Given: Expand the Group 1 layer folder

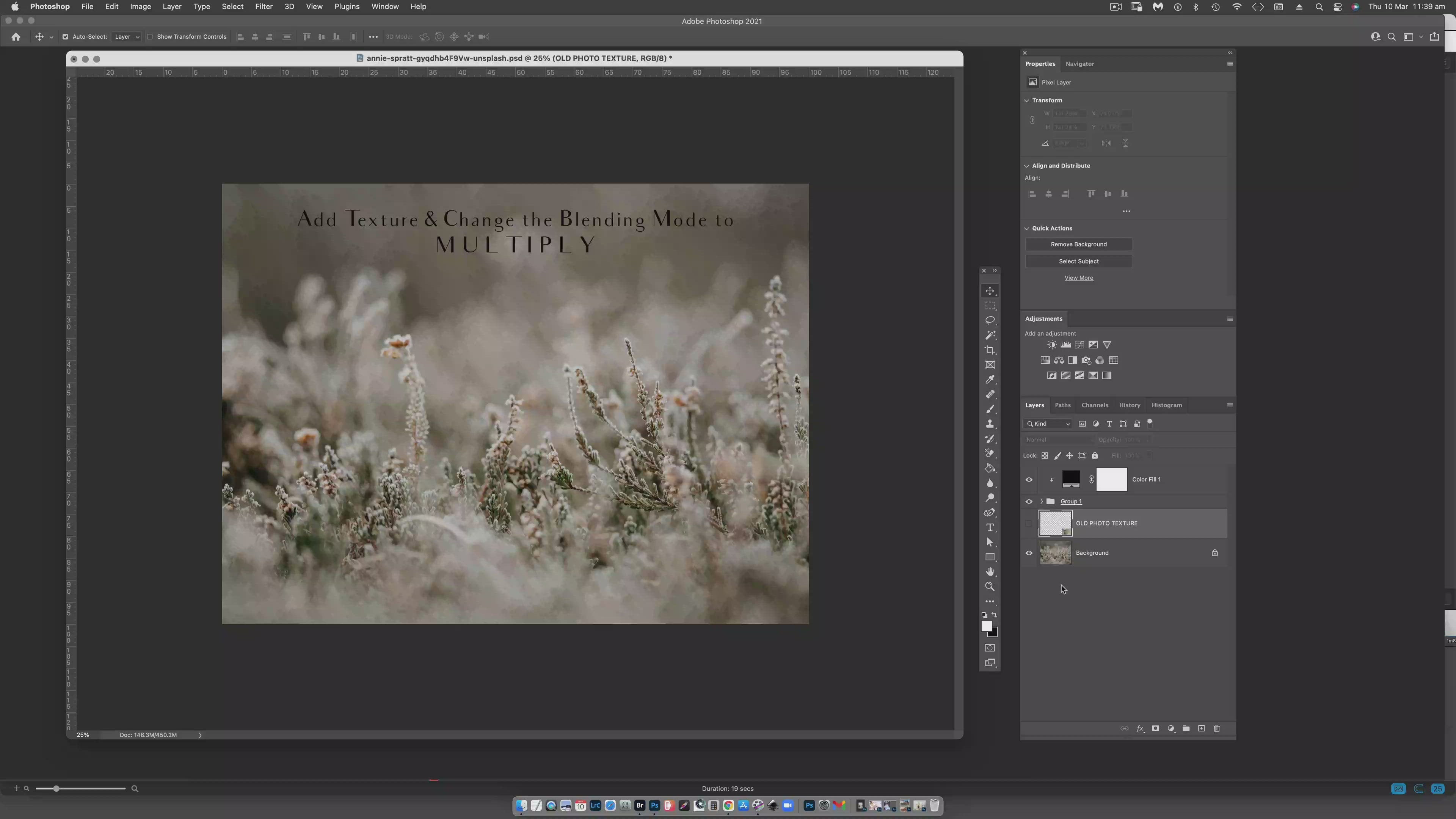Looking at the screenshot, I should tap(1041, 501).
